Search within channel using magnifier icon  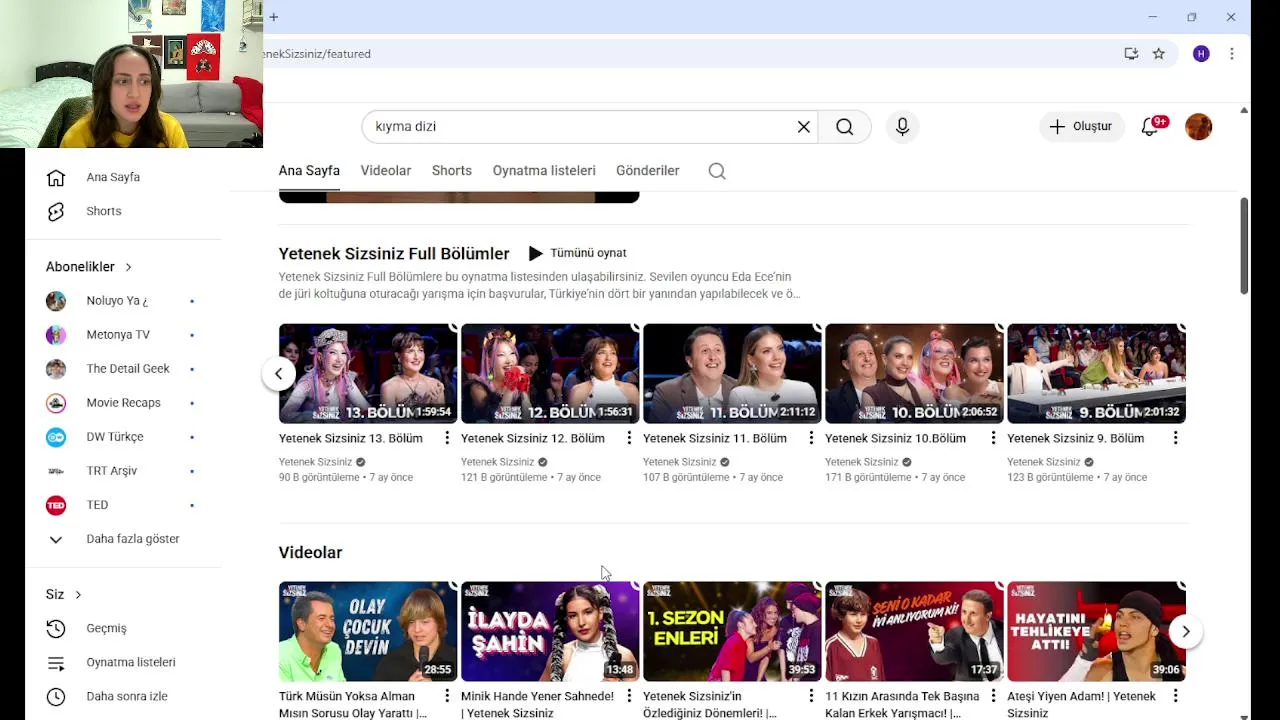[717, 171]
